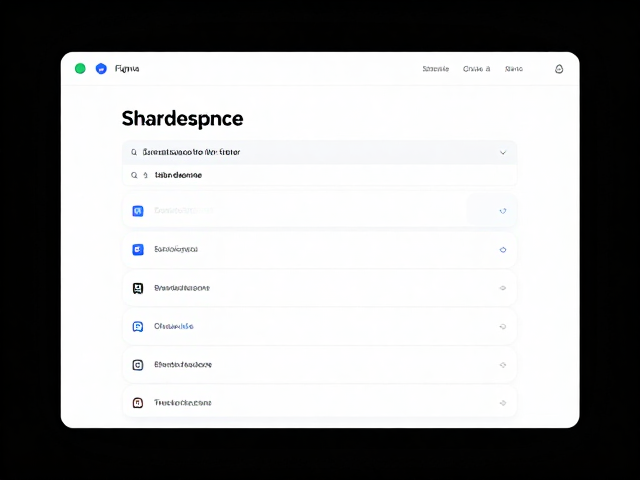
Task: Open the middle of three header navigation links
Action: click(x=476, y=69)
